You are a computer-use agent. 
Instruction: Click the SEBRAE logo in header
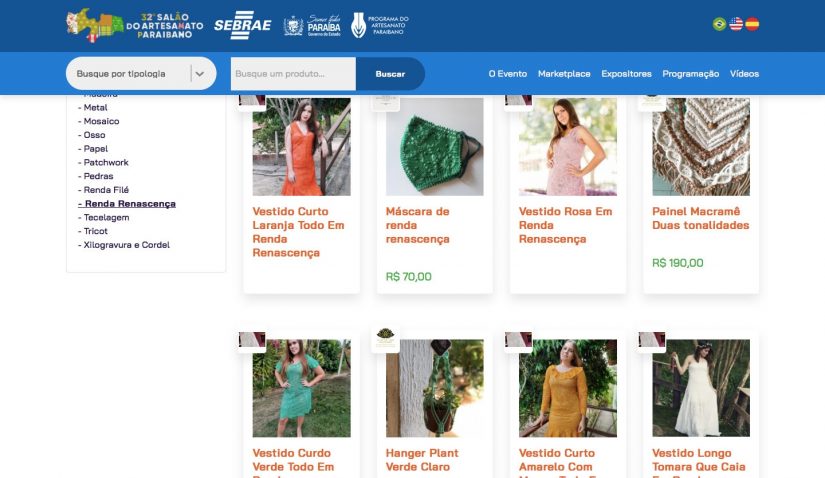coord(242,25)
